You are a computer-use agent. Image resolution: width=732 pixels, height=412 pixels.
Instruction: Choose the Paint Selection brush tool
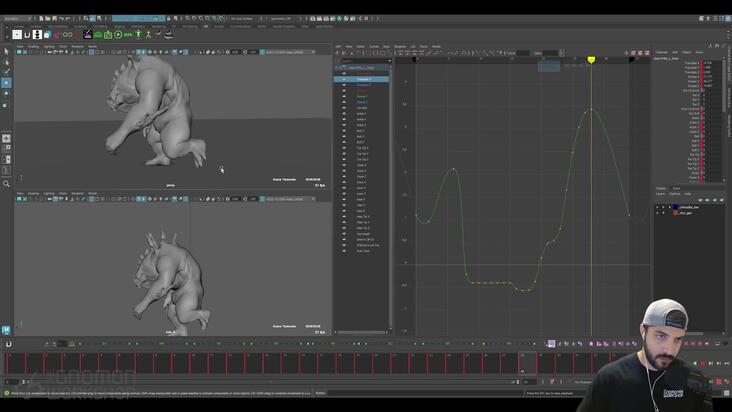click(x=6, y=72)
